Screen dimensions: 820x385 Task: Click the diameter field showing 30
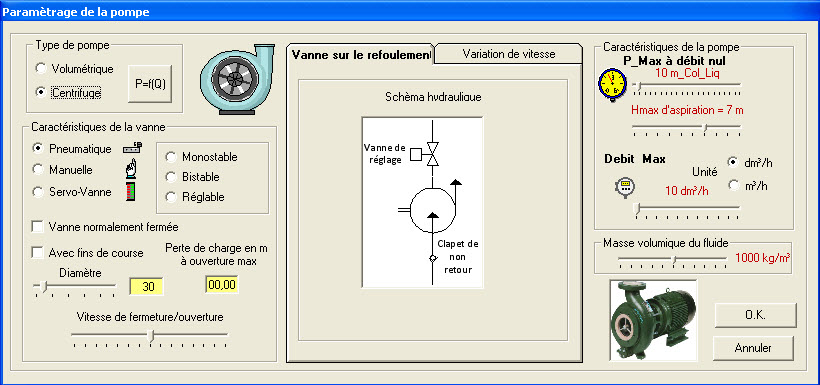tap(146, 287)
